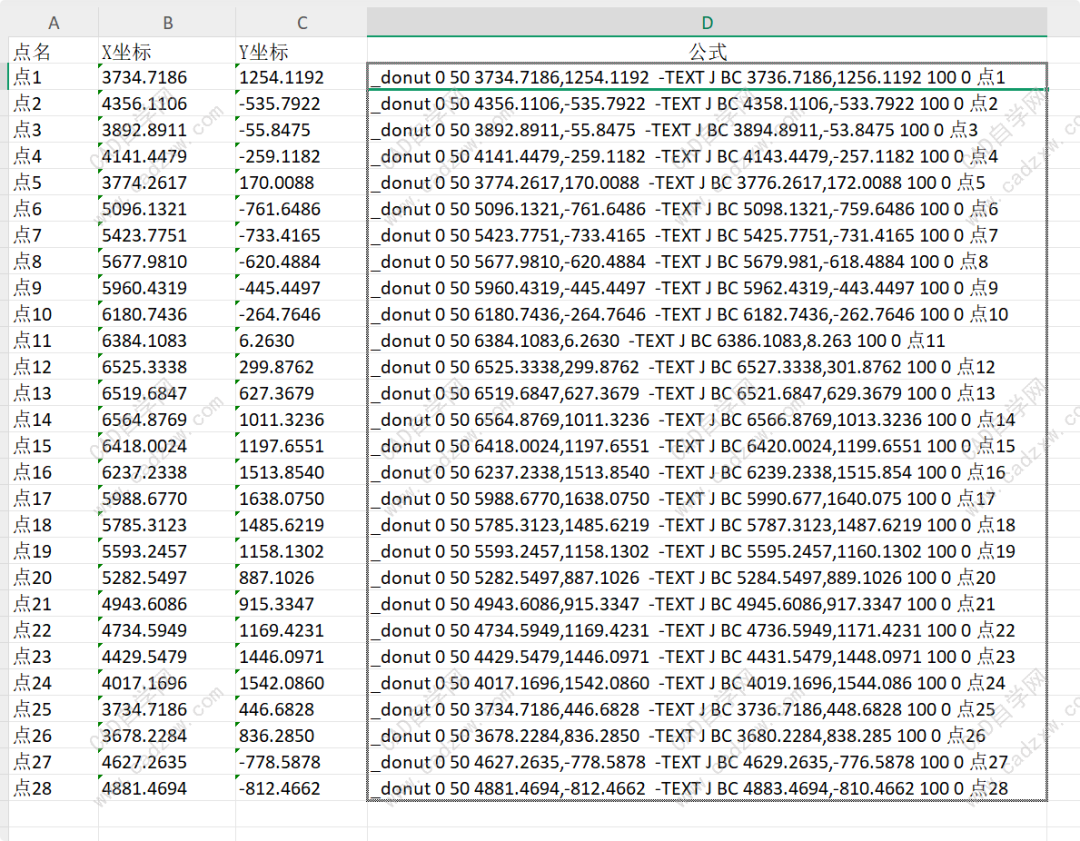
Task: Select cell with value 4141.4479
Action: coord(167,156)
